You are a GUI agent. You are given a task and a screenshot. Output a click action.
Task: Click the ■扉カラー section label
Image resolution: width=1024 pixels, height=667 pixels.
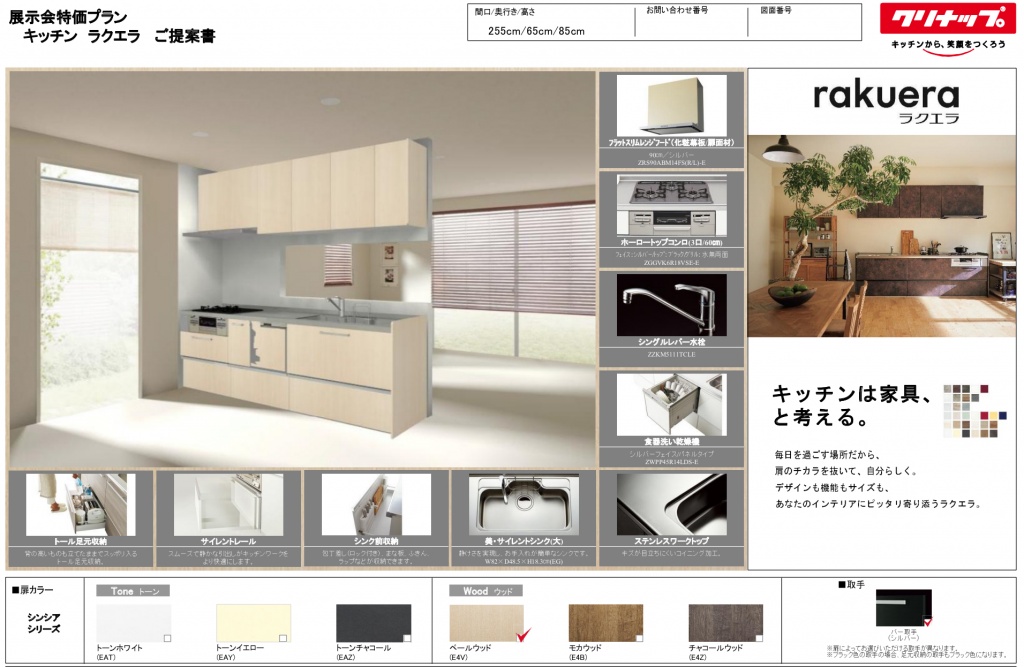(33, 590)
